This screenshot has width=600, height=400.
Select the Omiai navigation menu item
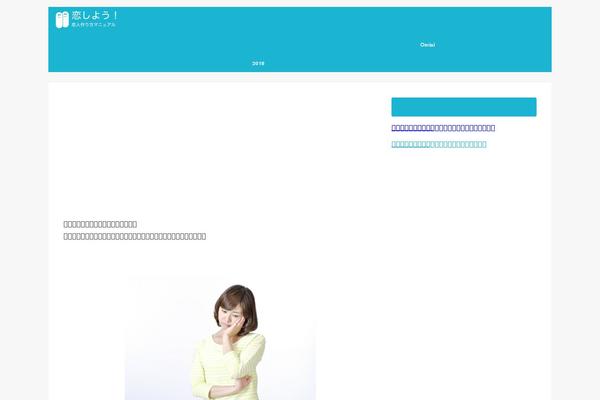tap(427, 45)
